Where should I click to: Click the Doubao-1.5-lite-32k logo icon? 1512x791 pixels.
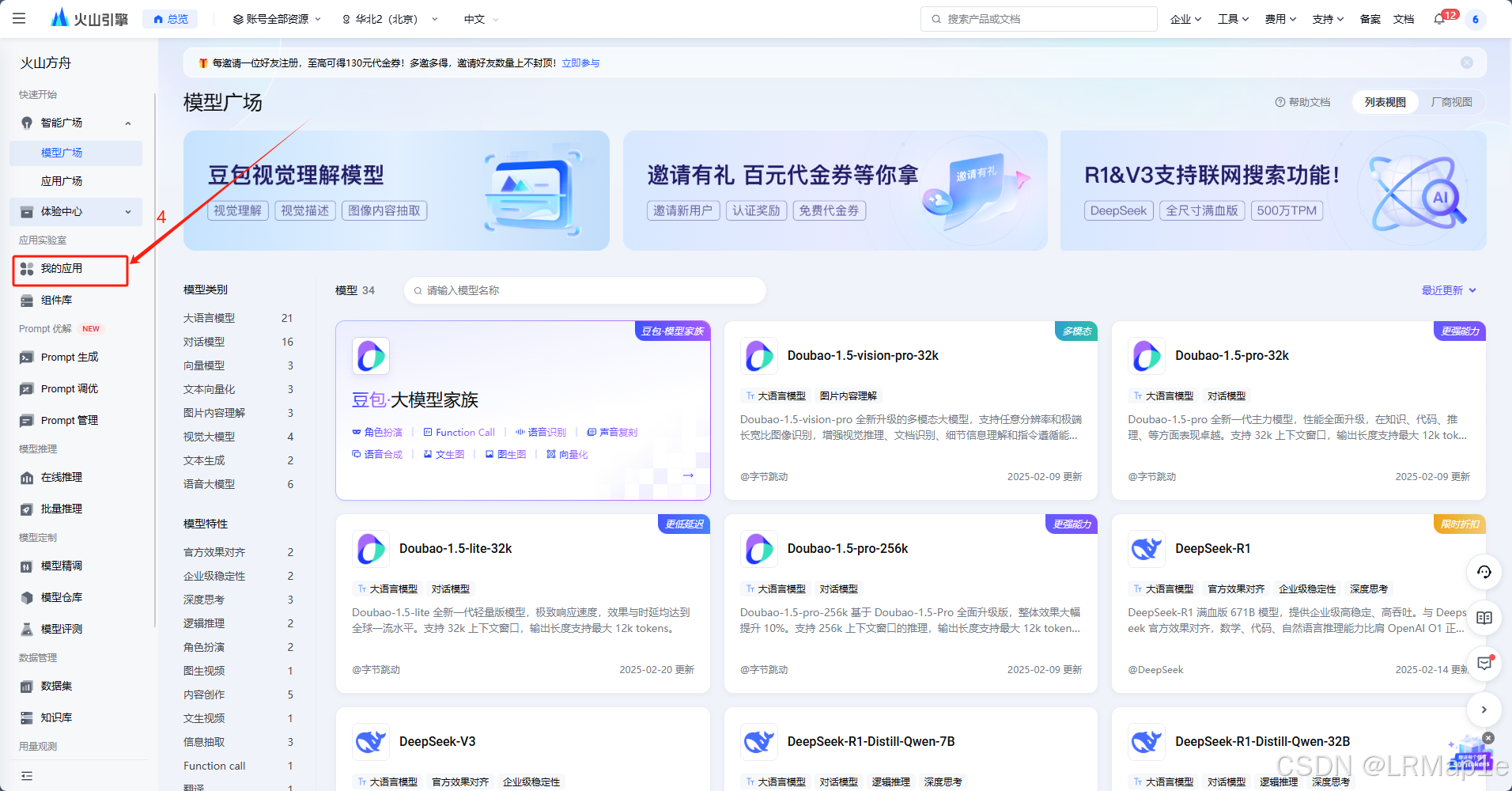click(371, 549)
